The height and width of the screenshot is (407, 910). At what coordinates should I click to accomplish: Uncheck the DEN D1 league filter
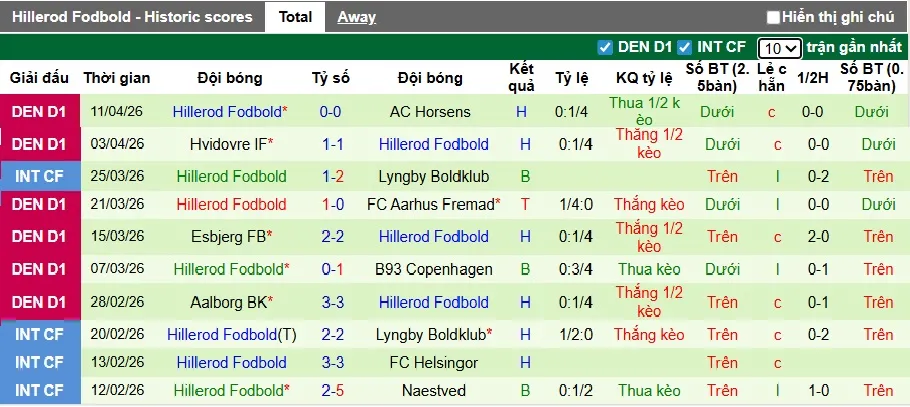pos(604,47)
